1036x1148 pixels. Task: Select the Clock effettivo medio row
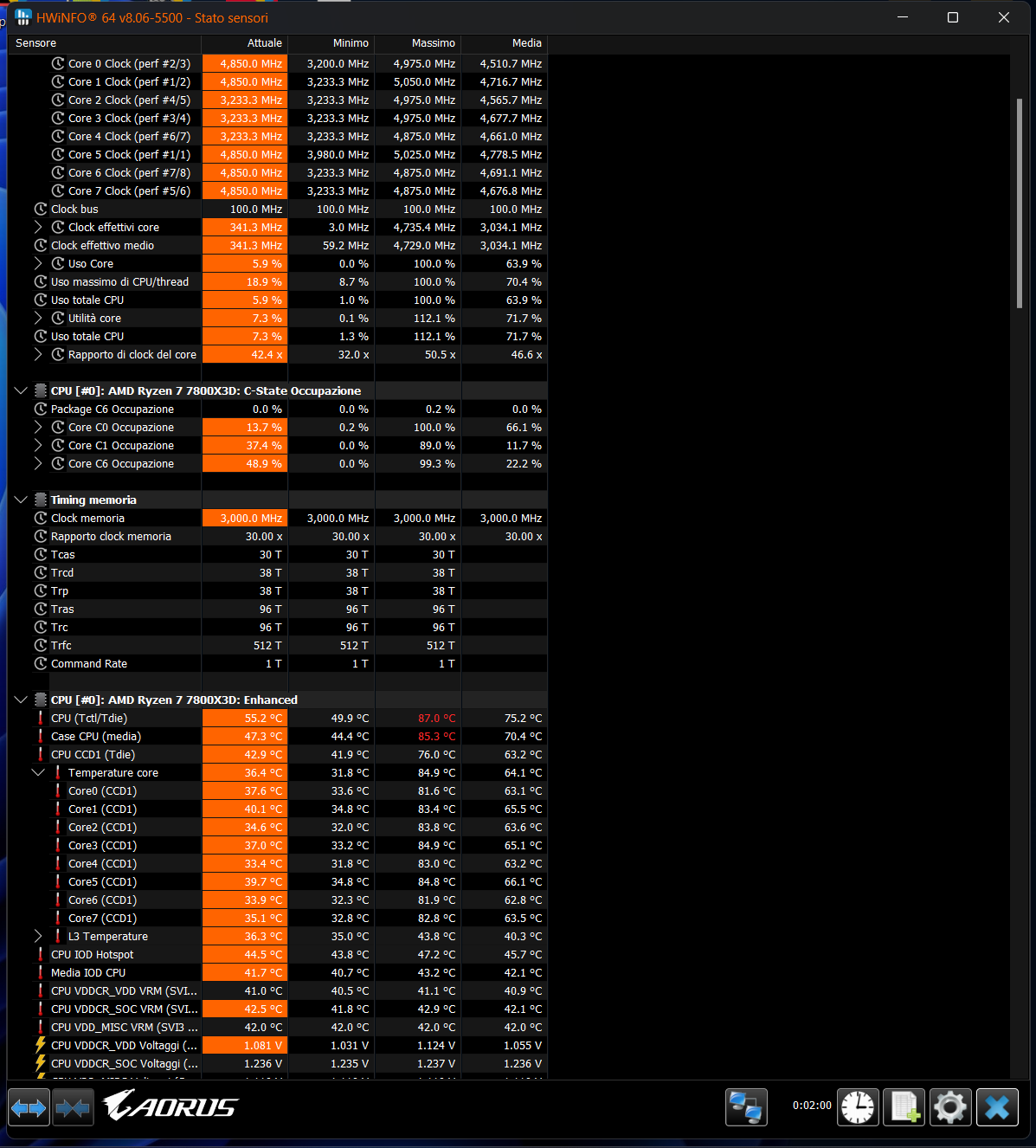point(278,245)
